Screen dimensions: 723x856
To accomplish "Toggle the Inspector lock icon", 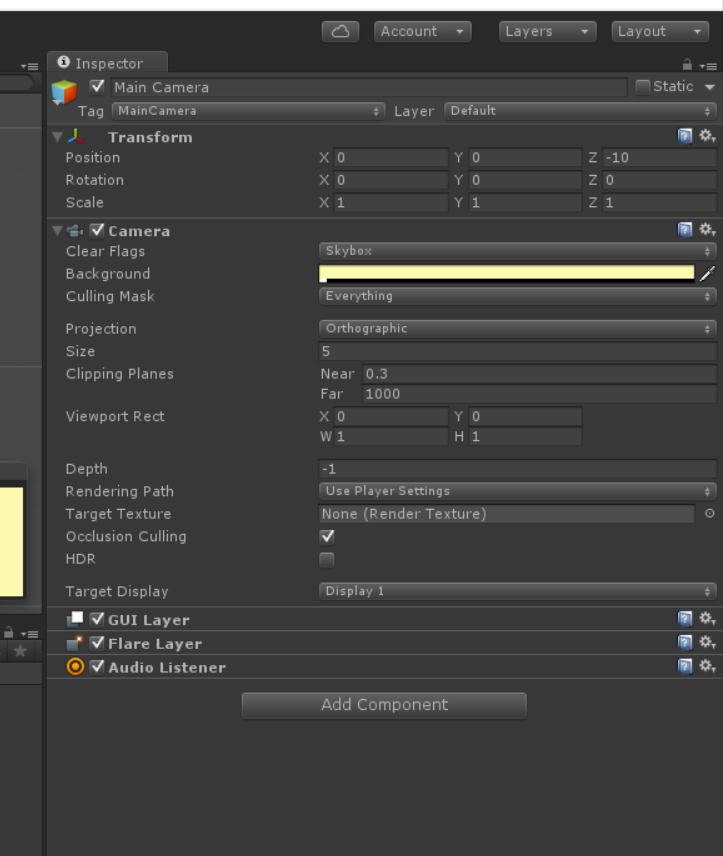I will click(687, 65).
